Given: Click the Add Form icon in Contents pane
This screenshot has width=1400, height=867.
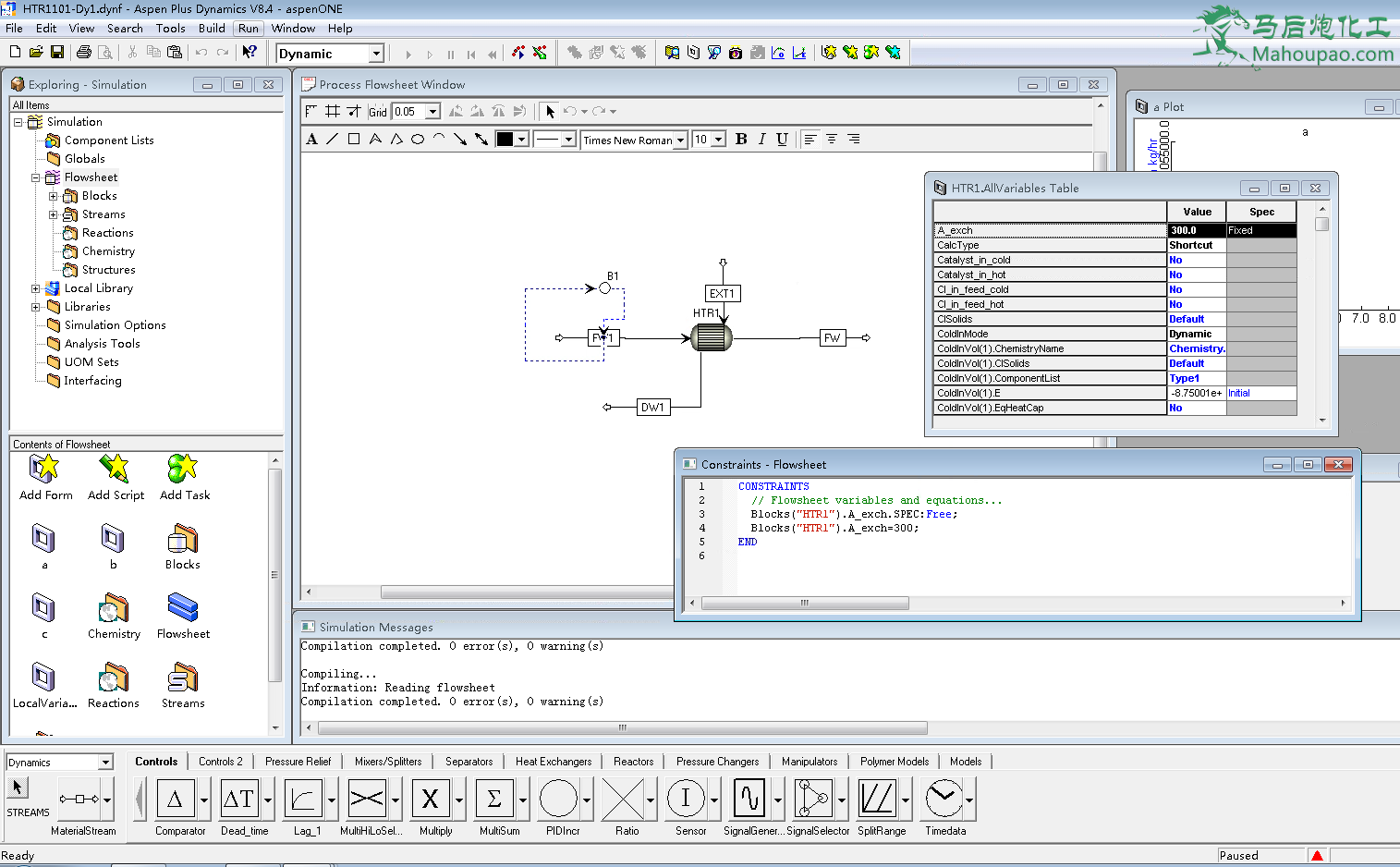Looking at the screenshot, I should coord(44,470).
